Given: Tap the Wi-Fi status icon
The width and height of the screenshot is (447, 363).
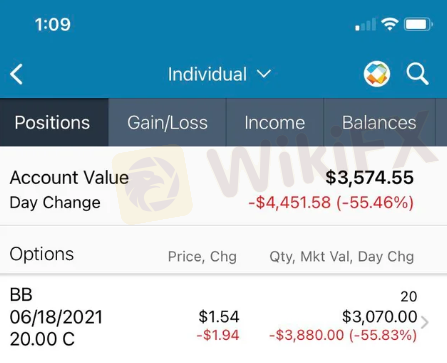Looking at the screenshot, I should pos(390,24).
